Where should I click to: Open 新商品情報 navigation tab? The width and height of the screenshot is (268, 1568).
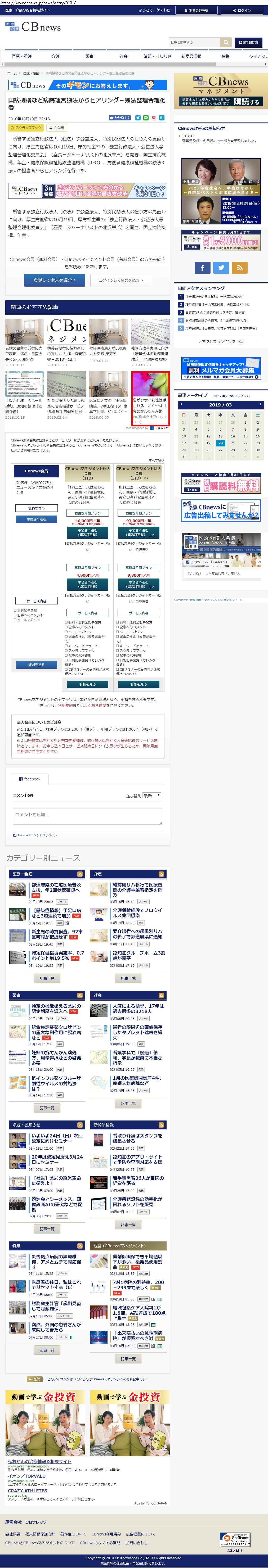pyautogui.click(x=191, y=56)
